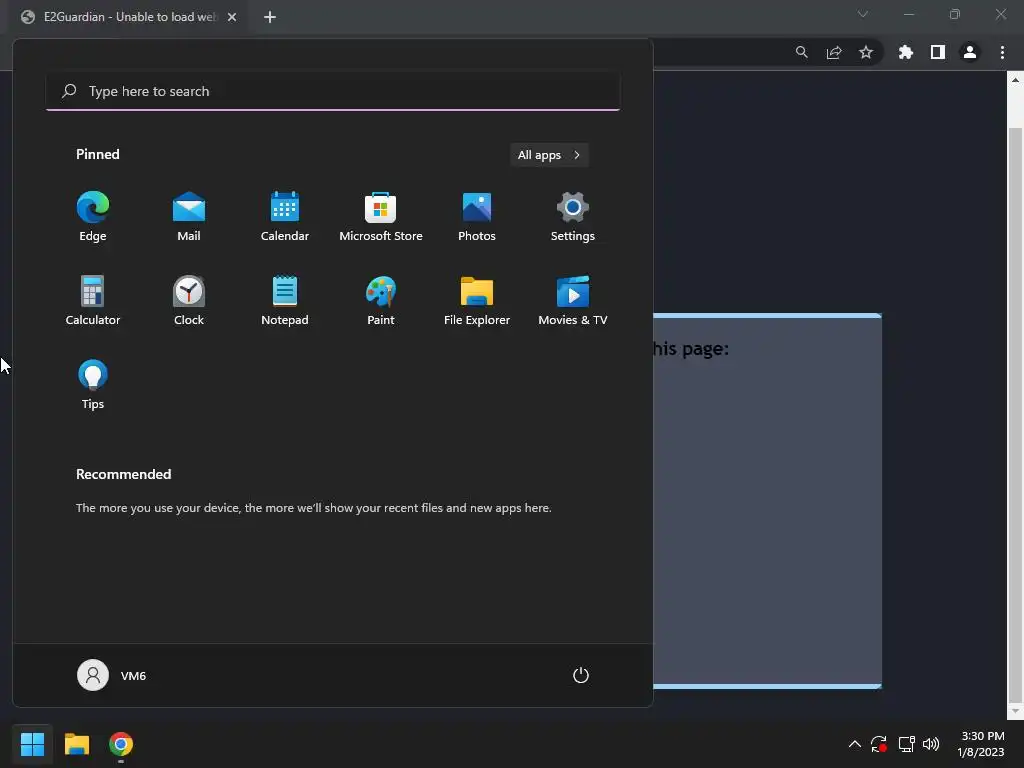Open File Explorer in pinned apps

pos(477,300)
